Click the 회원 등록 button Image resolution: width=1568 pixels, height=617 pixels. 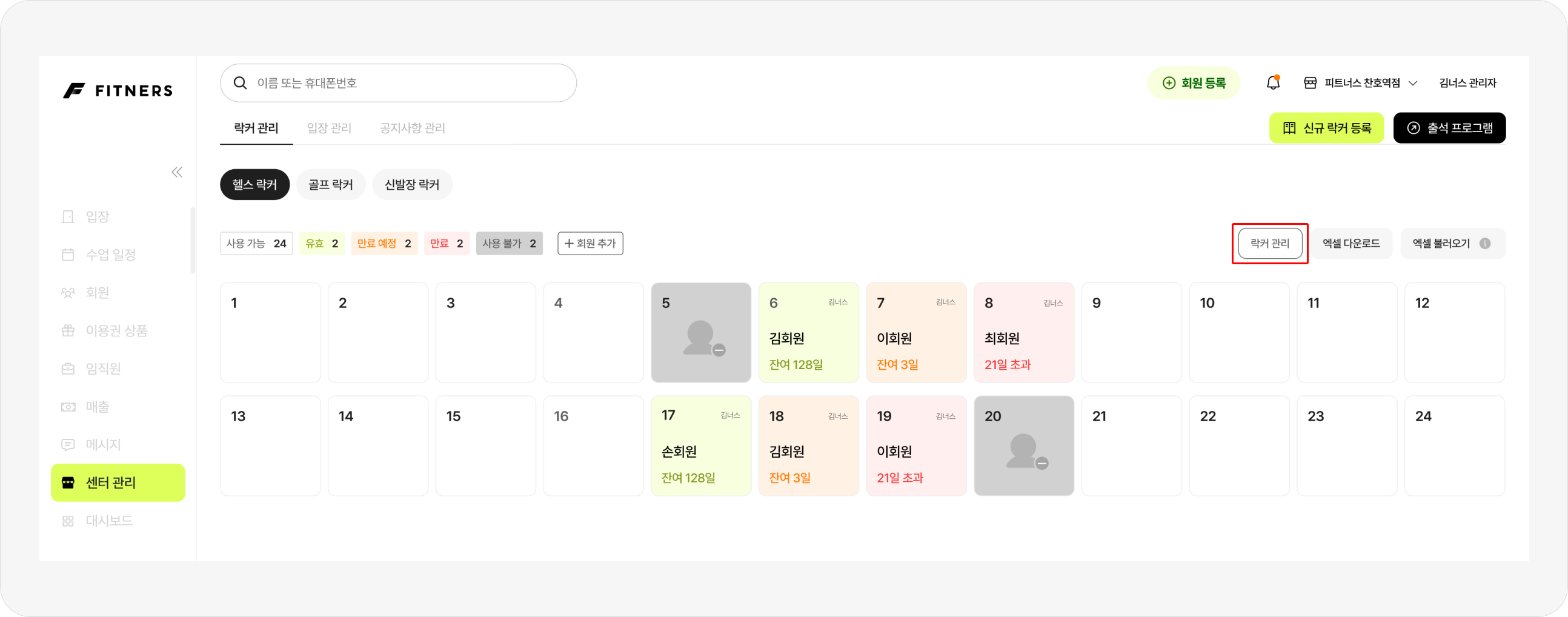coord(1194,83)
